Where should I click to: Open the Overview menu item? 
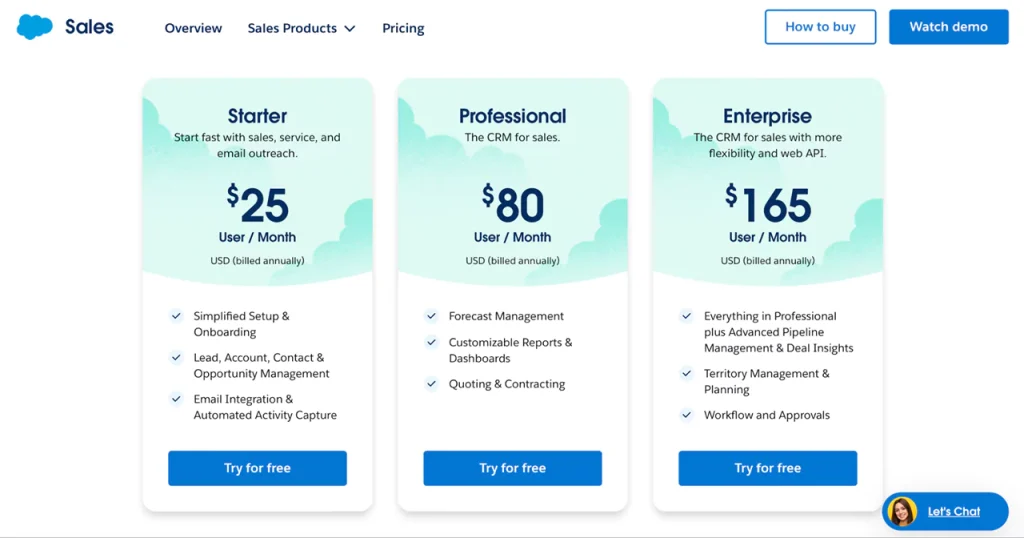[193, 28]
